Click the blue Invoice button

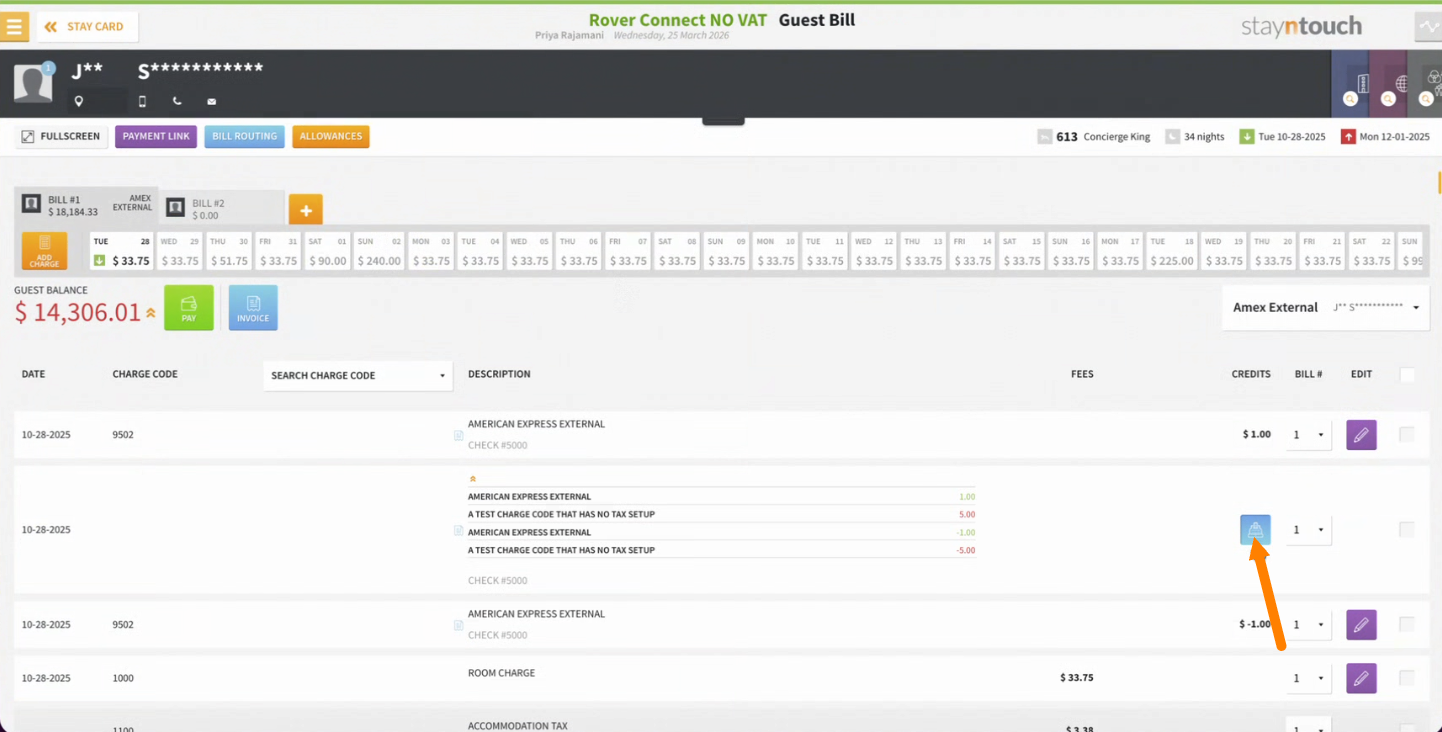(253, 307)
